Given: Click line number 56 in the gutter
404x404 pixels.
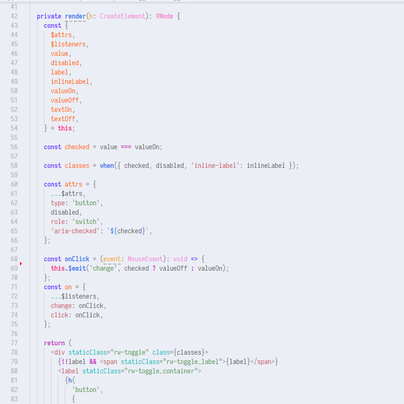Looking at the screenshot, I should (14, 147).
